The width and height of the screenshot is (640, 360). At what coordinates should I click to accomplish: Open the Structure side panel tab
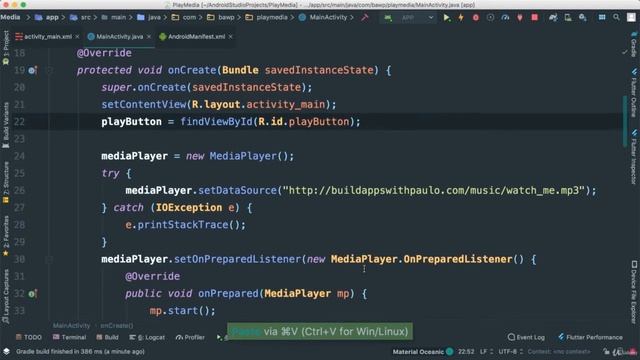(x=6, y=182)
